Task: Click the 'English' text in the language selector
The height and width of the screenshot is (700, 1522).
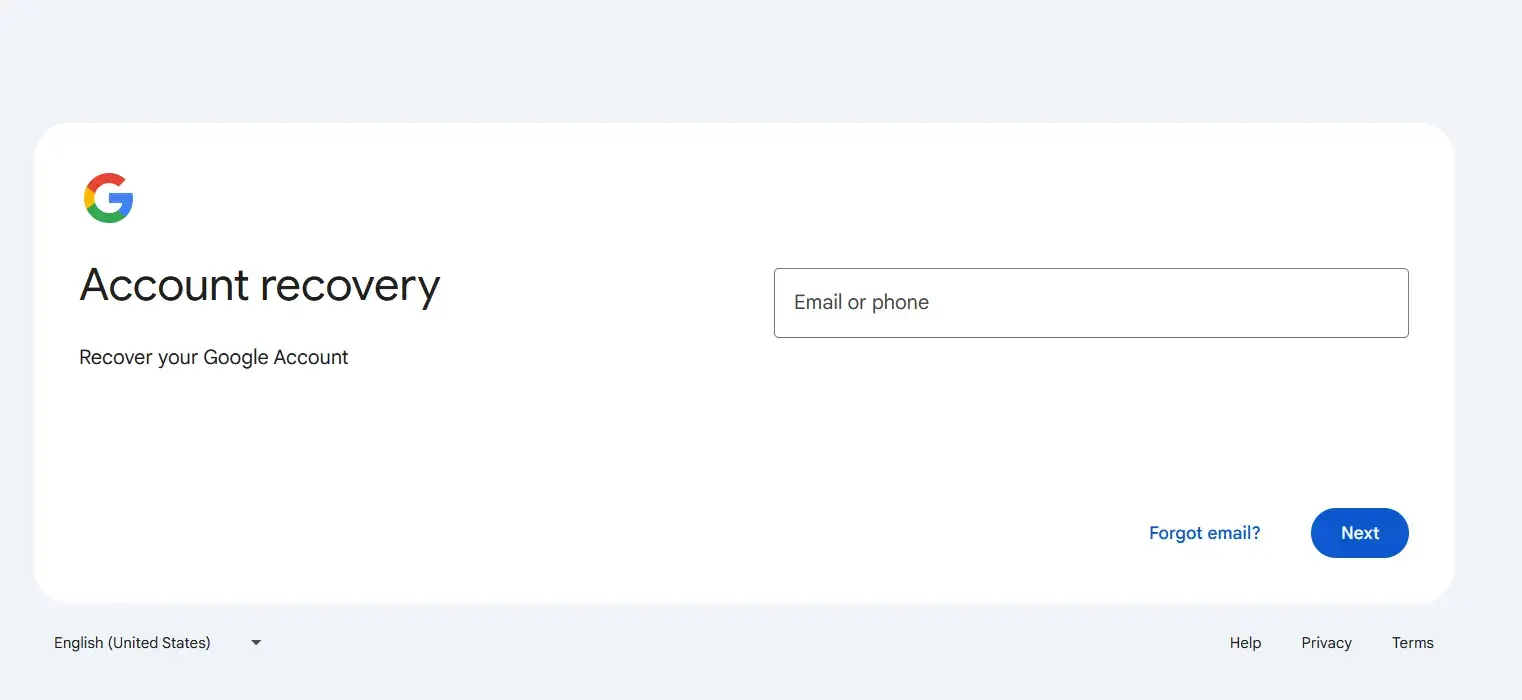Action: click(x=79, y=643)
